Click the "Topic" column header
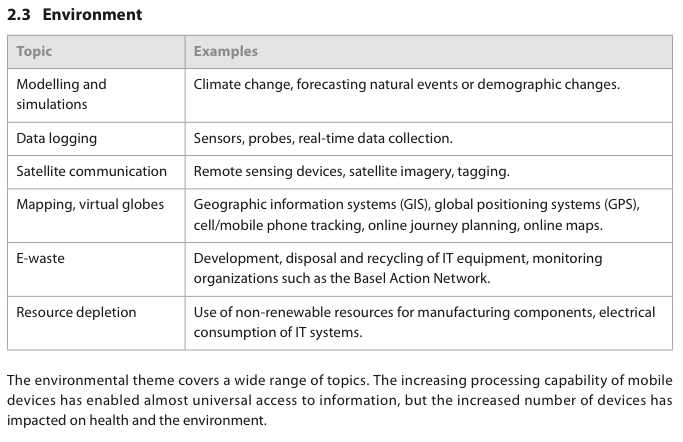 click(x=35, y=51)
